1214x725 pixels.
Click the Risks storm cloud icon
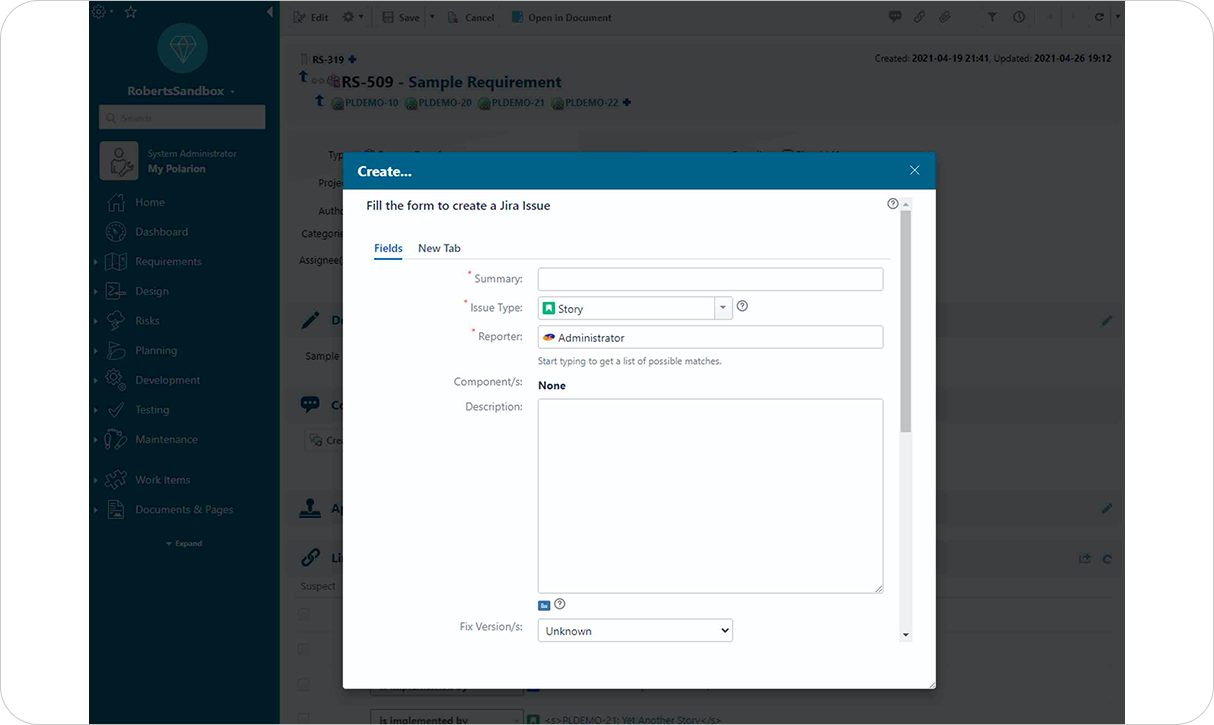116,321
